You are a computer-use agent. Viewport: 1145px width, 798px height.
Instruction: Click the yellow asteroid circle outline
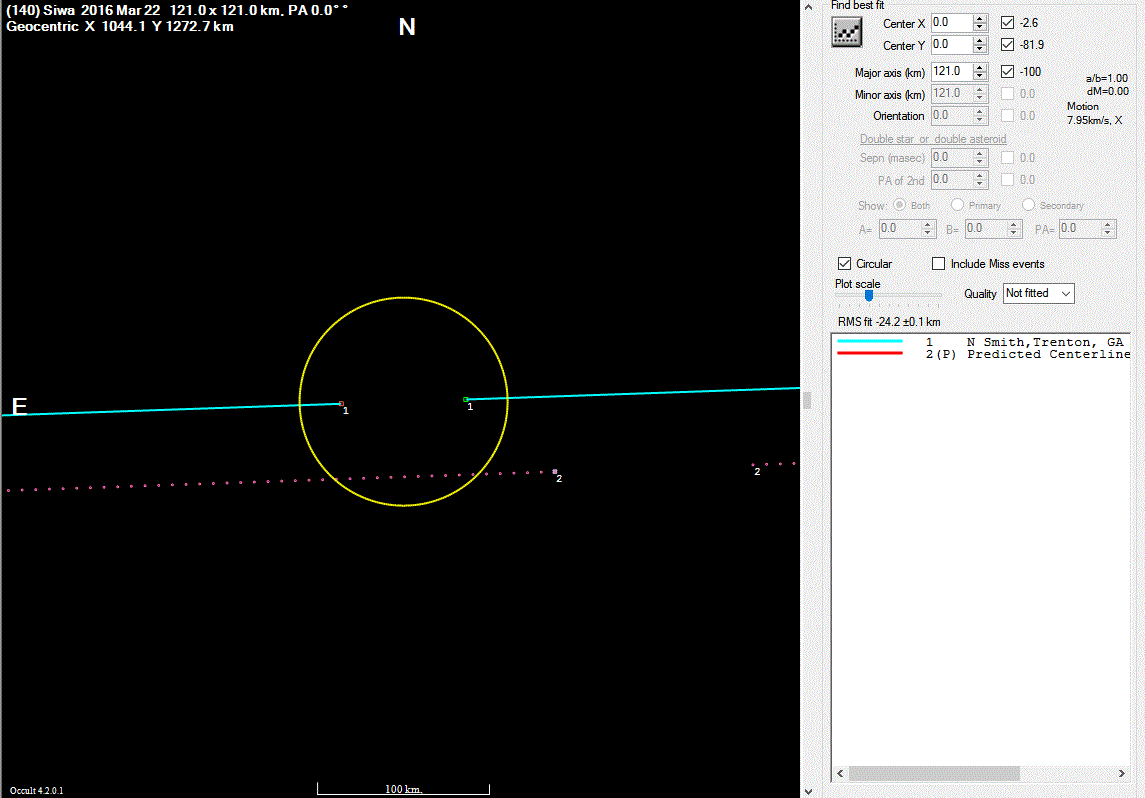coord(404,297)
